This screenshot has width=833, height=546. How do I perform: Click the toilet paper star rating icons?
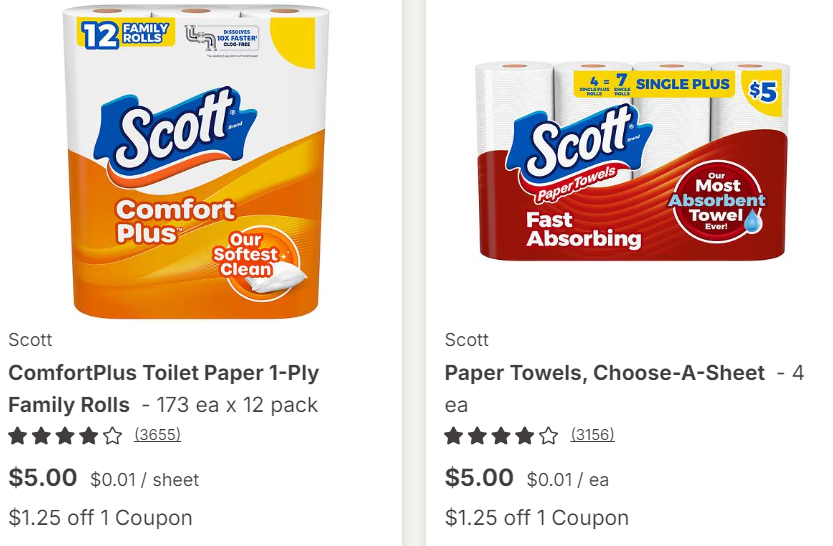[x=65, y=436]
